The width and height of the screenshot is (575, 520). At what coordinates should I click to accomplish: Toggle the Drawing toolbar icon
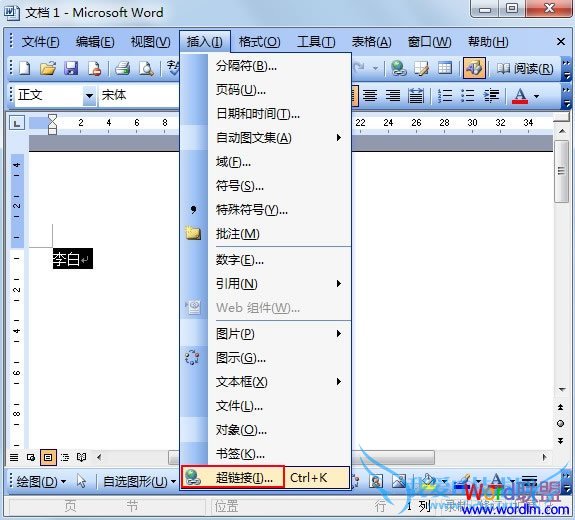click(474, 68)
